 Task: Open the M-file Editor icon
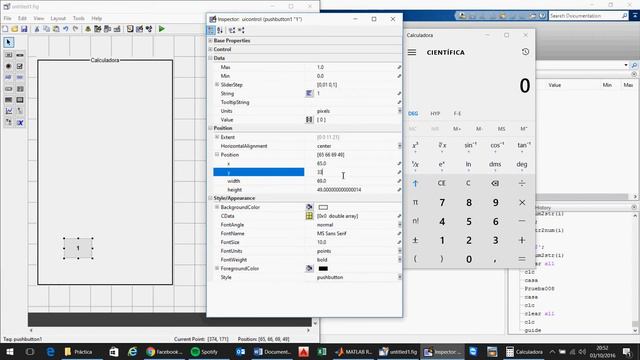click(130, 29)
